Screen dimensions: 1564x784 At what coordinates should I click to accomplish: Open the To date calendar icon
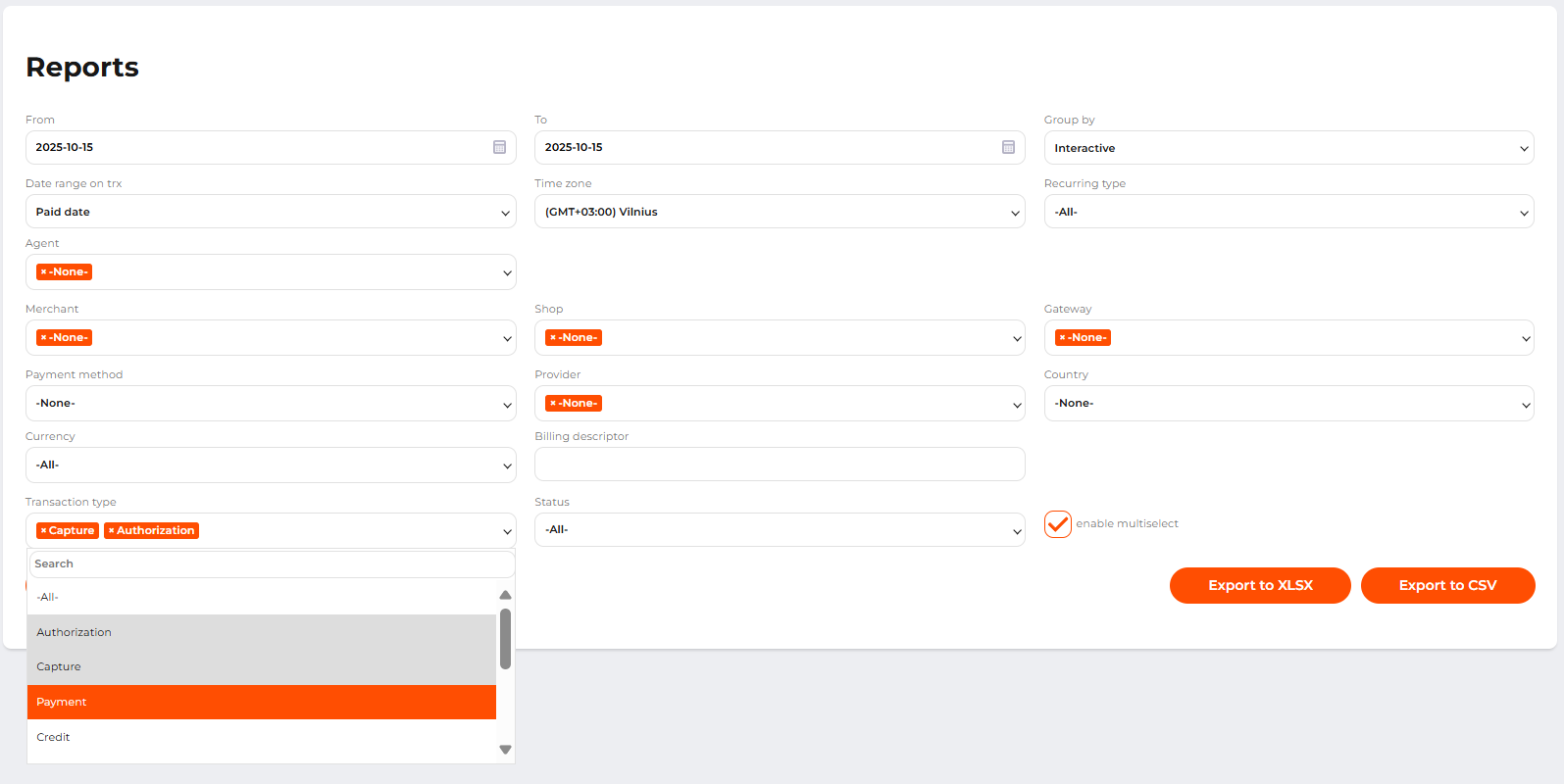click(x=1008, y=147)
